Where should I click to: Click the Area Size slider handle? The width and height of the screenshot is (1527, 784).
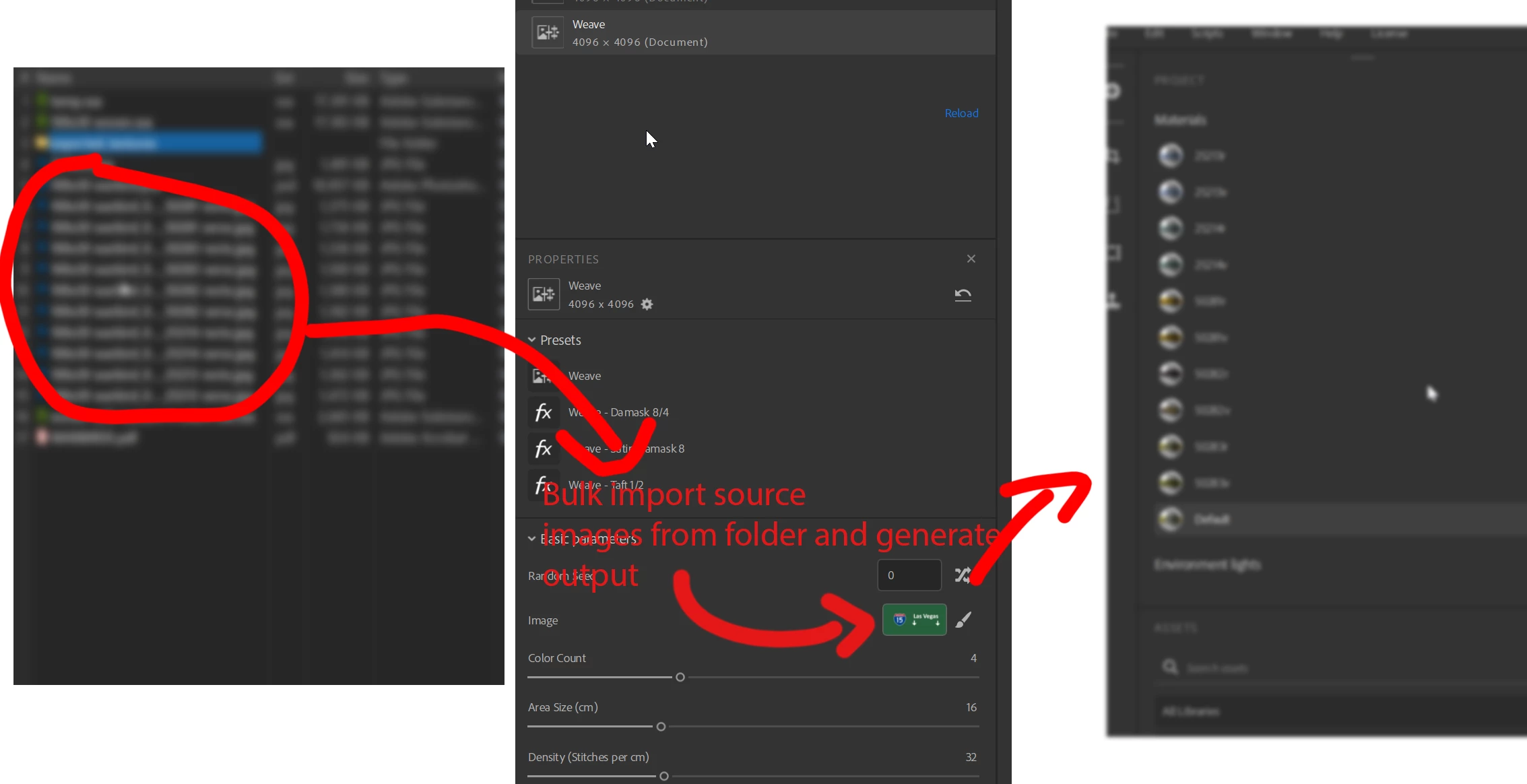(661, 727)
